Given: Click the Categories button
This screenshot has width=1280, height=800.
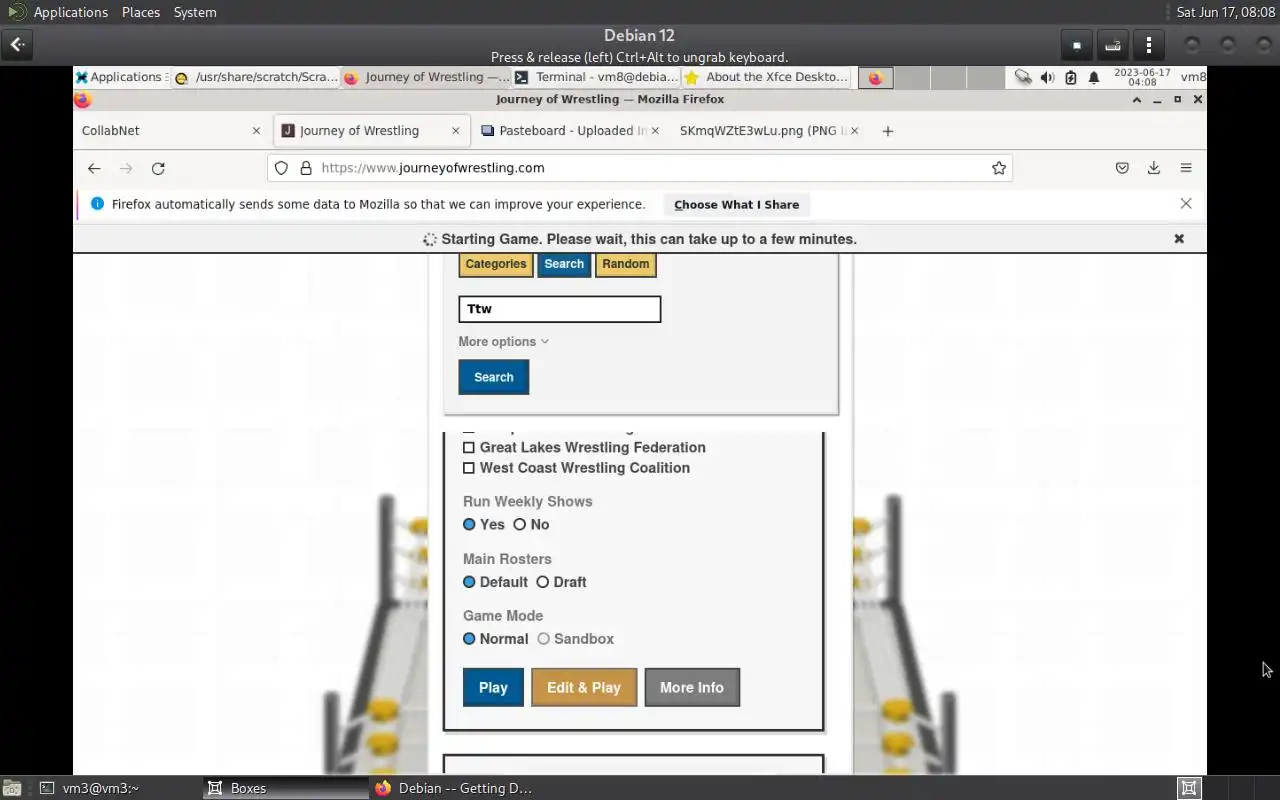Looking at the screenshot, I should [x=496, y=264].
